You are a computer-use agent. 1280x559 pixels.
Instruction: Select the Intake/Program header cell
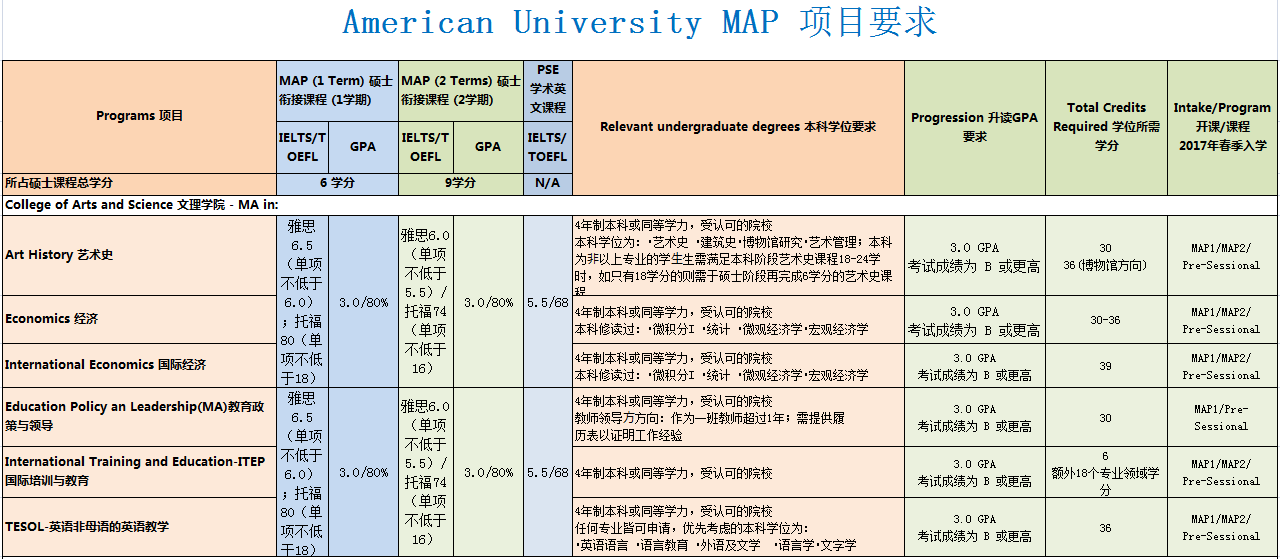pyautogui.click(x=1222, y=127)
